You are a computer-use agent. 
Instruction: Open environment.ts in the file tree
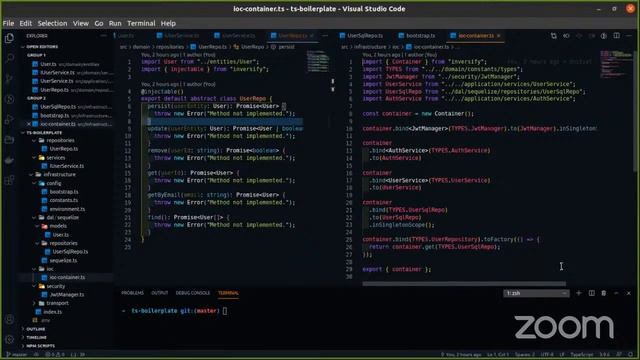(67, 209)
